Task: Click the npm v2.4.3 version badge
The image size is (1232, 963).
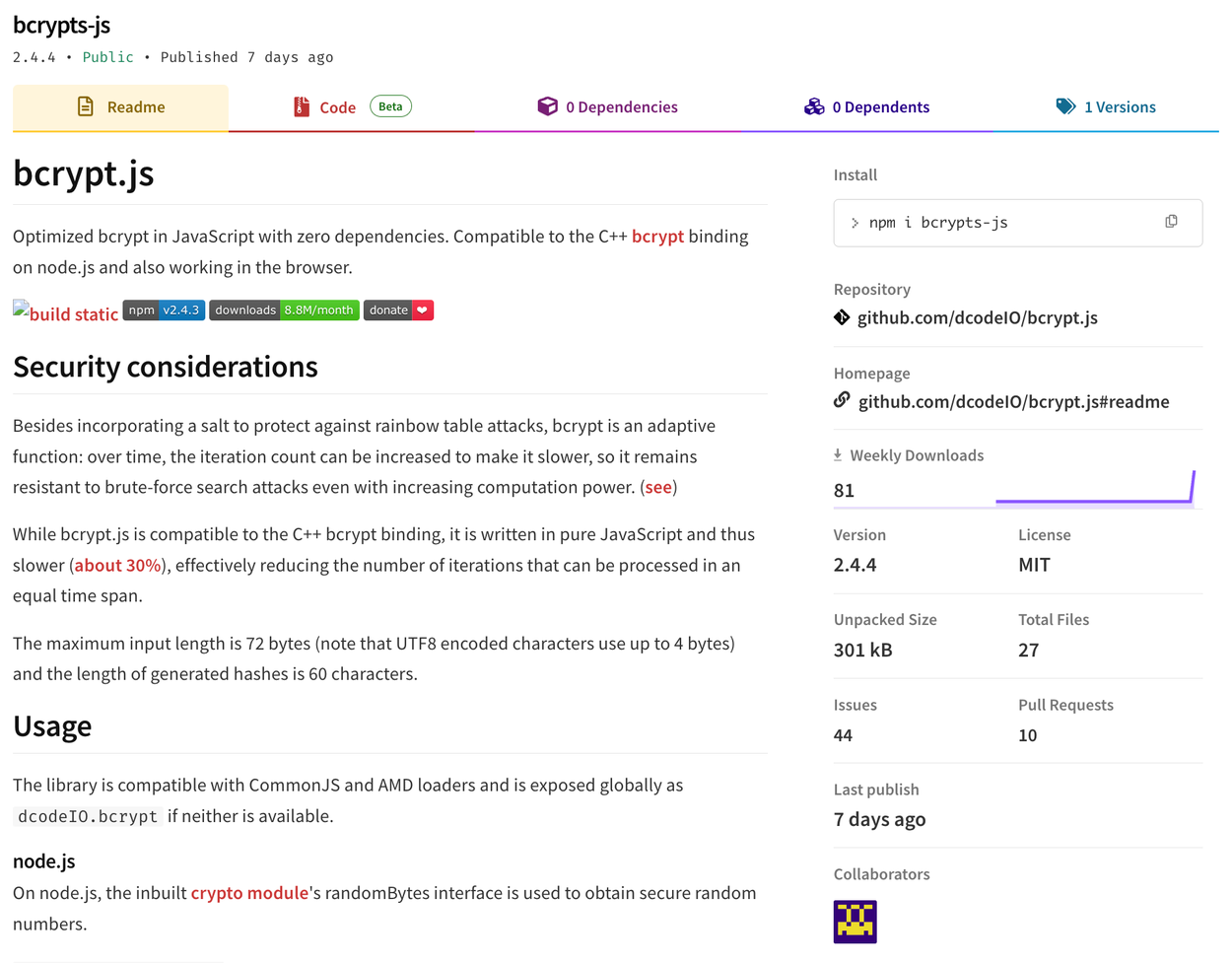Action: pyautogui.click(x=164, y=310)
